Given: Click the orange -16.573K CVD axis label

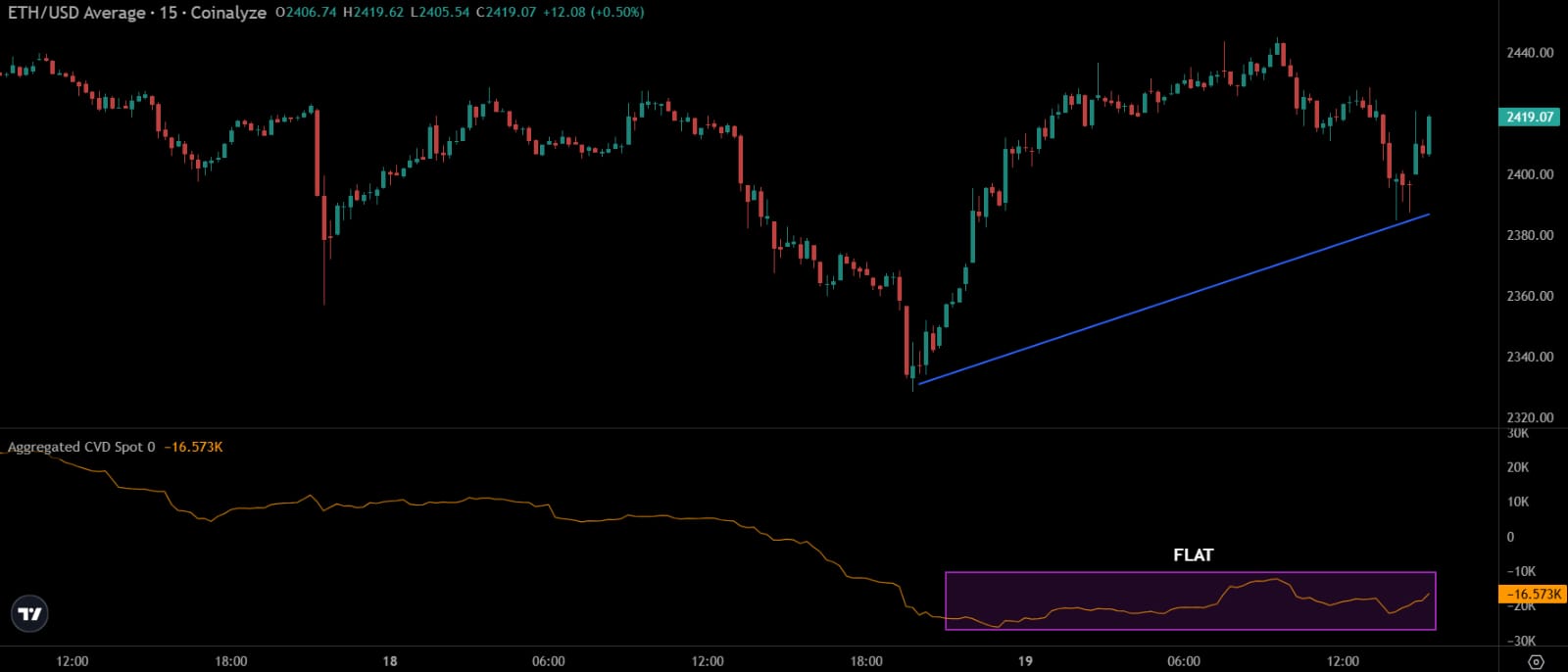Looking at the screenshot, I should [1534, 594].
